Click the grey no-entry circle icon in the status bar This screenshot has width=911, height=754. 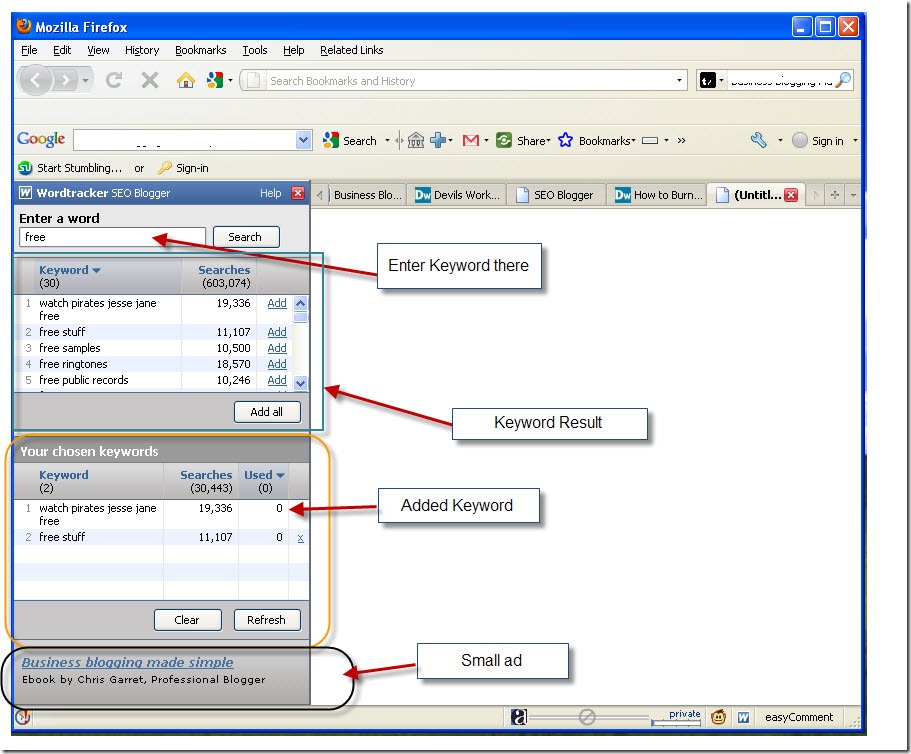coord(587,717)
